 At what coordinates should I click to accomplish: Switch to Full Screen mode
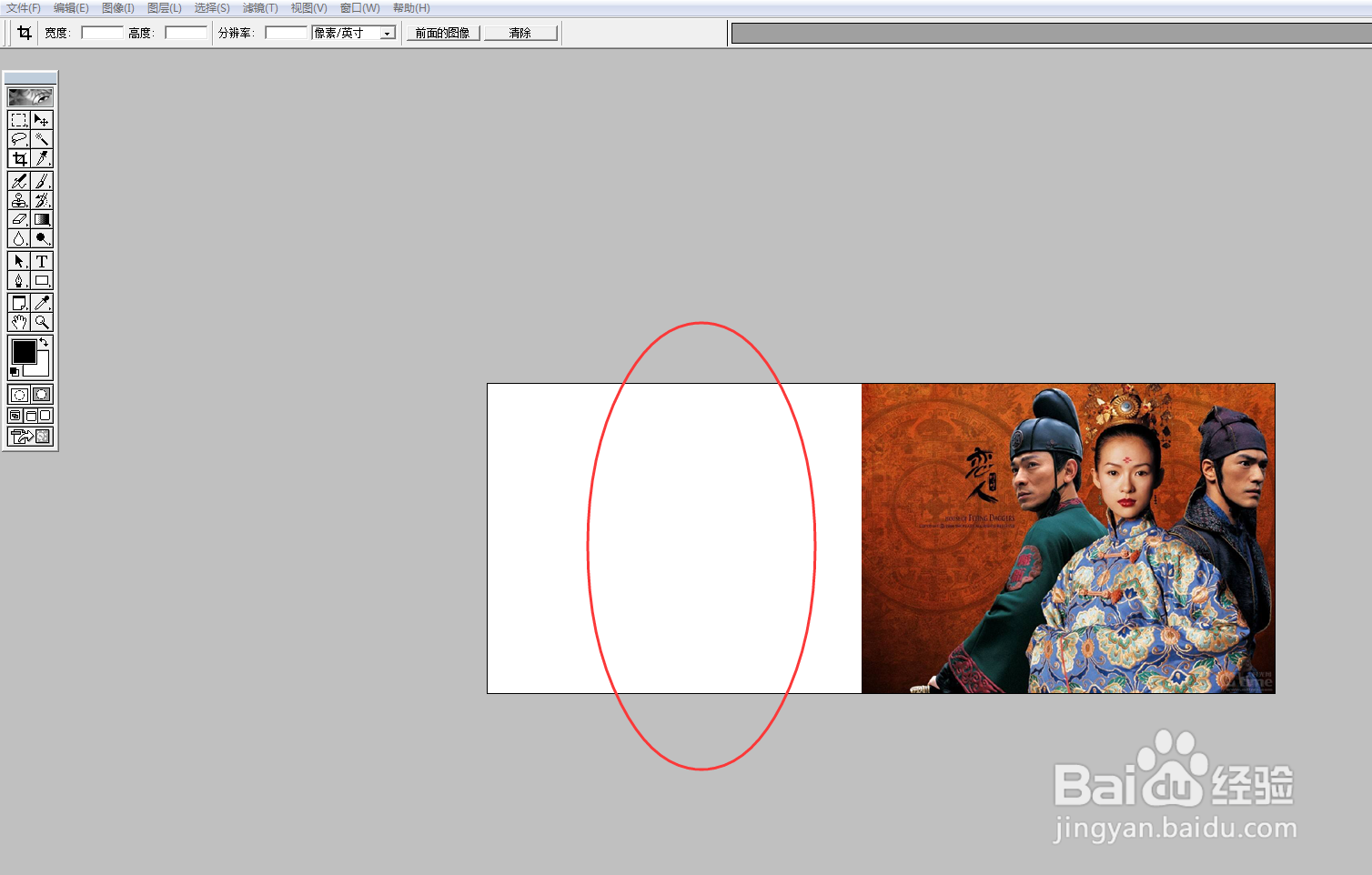tap(45, 416)
